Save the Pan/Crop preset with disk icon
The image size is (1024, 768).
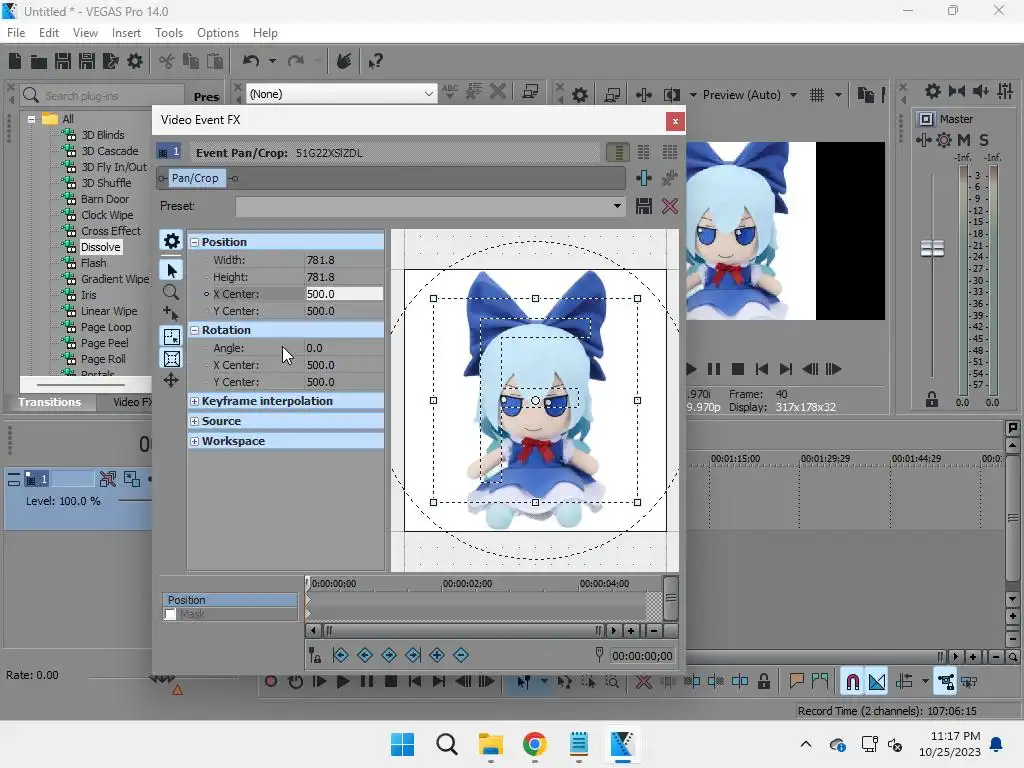pos(644,206)
